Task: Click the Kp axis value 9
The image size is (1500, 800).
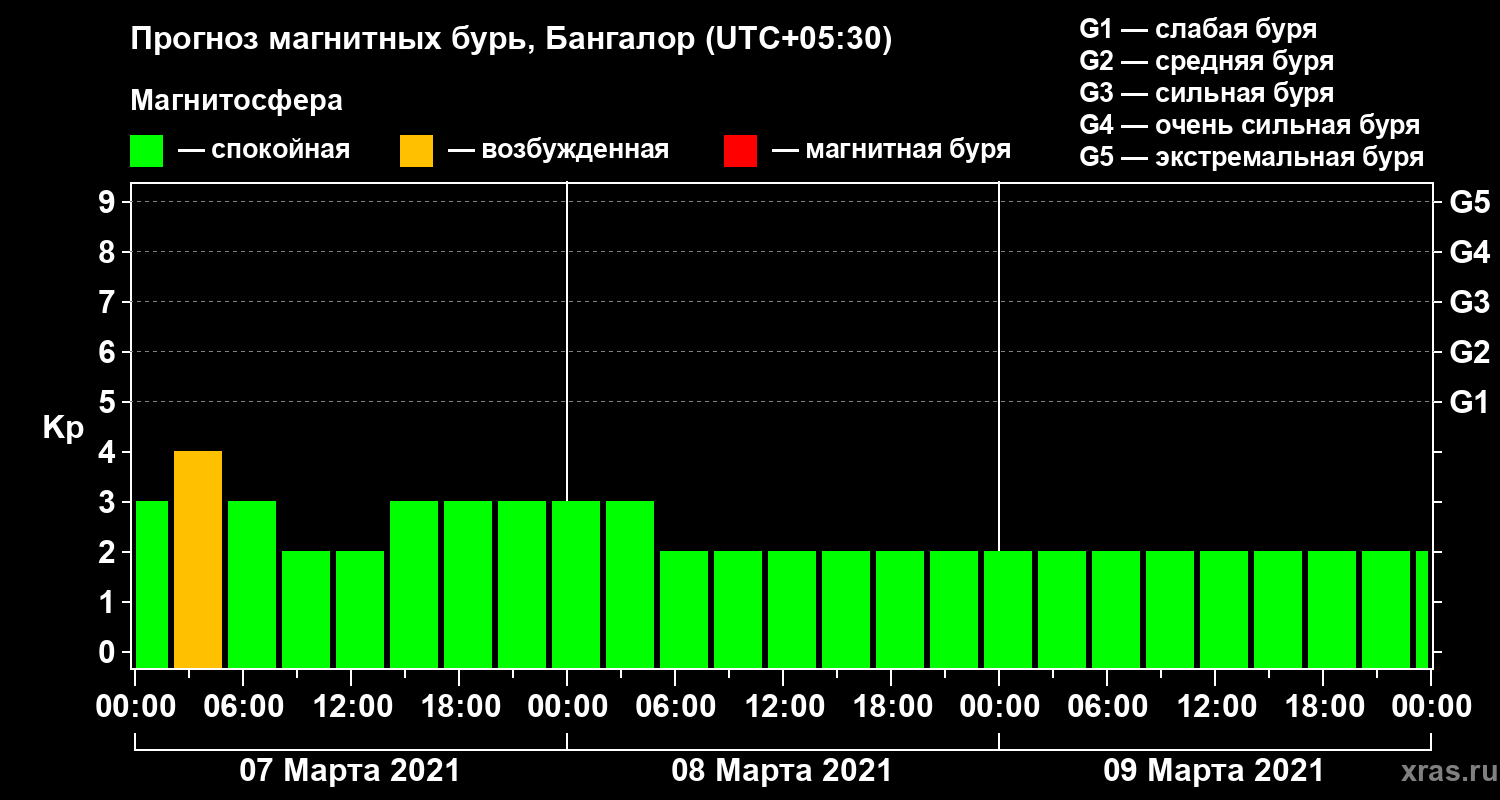Action: click(109, 203)
